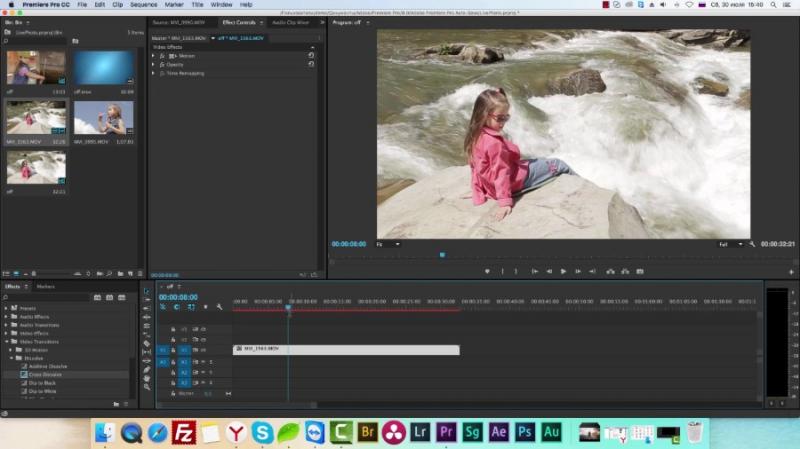Viewport: 800px width, 449px height.
Task: Switch to the Audio Clip Mixer tab
Action: click(x=291, y=22)
